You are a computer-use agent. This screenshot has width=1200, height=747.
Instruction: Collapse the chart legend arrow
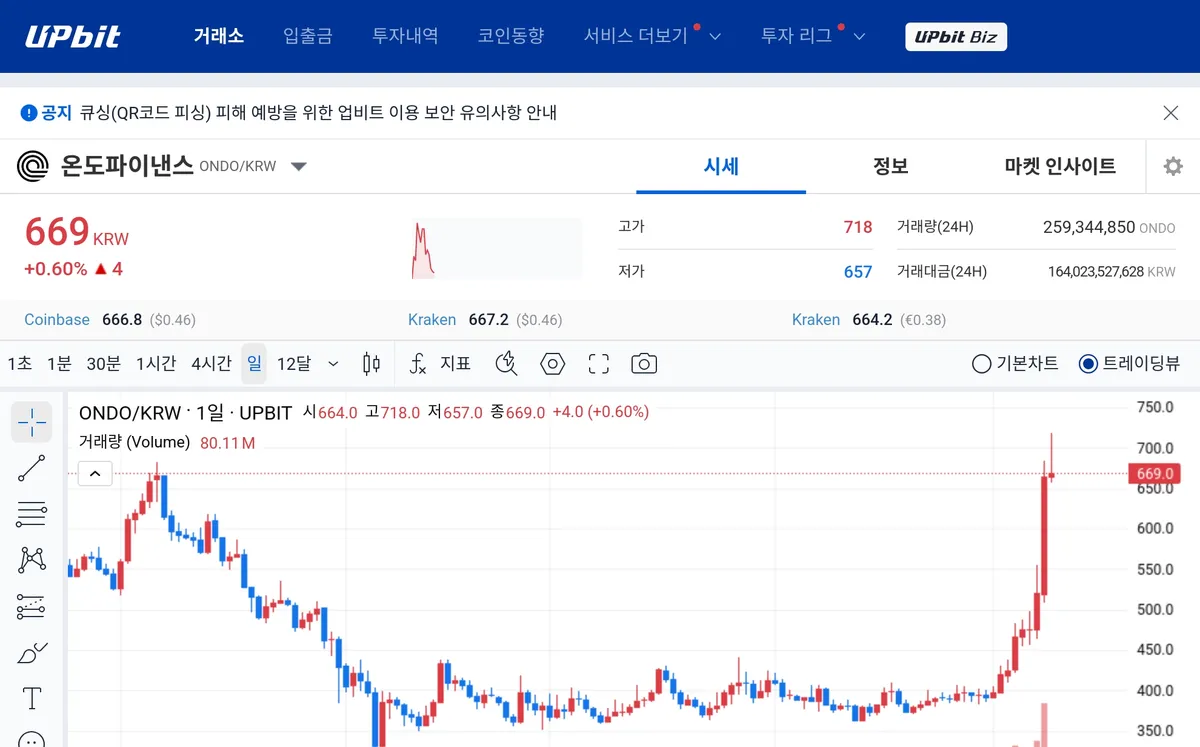[x=95, y=474]
